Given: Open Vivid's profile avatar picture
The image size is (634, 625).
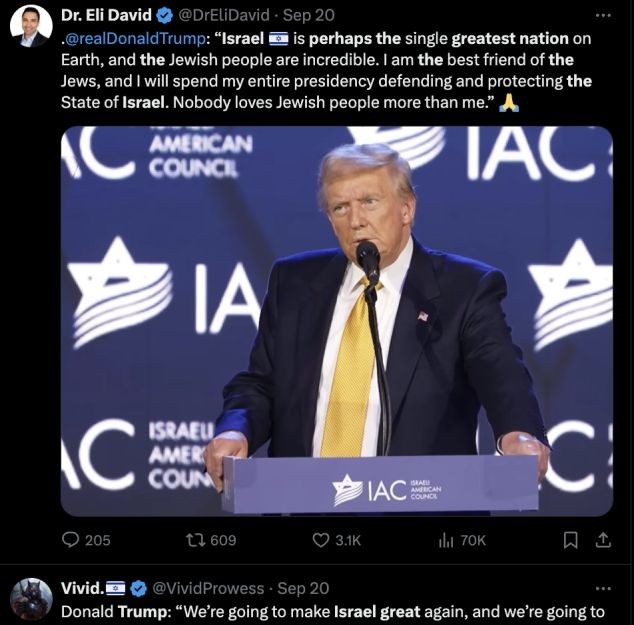Looking at the screenshot, I should (x=31, y=600).
